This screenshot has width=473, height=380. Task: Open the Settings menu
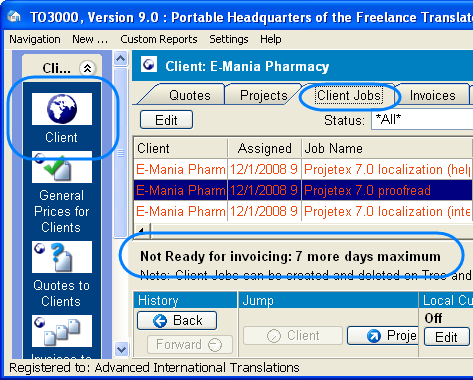pyautogui.click(x=229, y=39)
